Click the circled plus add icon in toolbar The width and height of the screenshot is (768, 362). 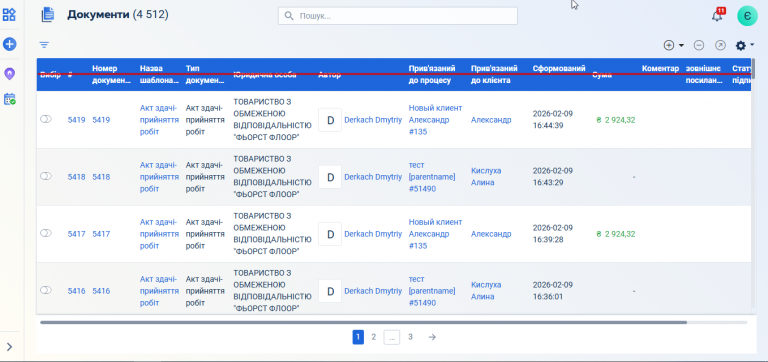click(669, 46)
